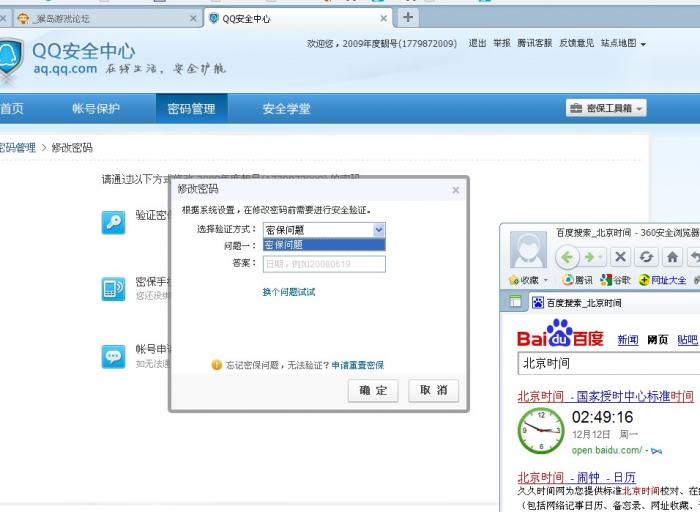This screenshot has width=700, height=512.
Task: Click the orange warning icon in dialog
Action: 217,365
